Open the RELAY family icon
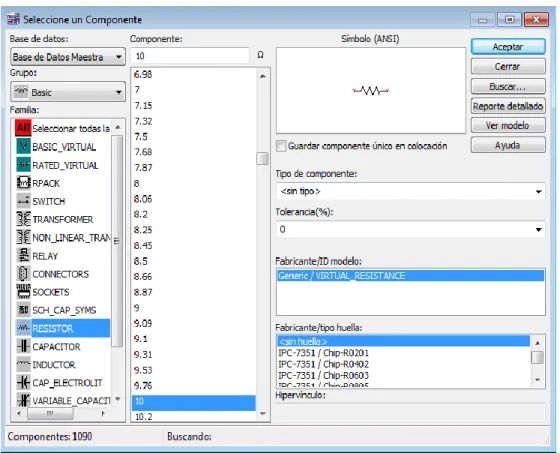This screenshot has width=560, height=453. point(24,255)
